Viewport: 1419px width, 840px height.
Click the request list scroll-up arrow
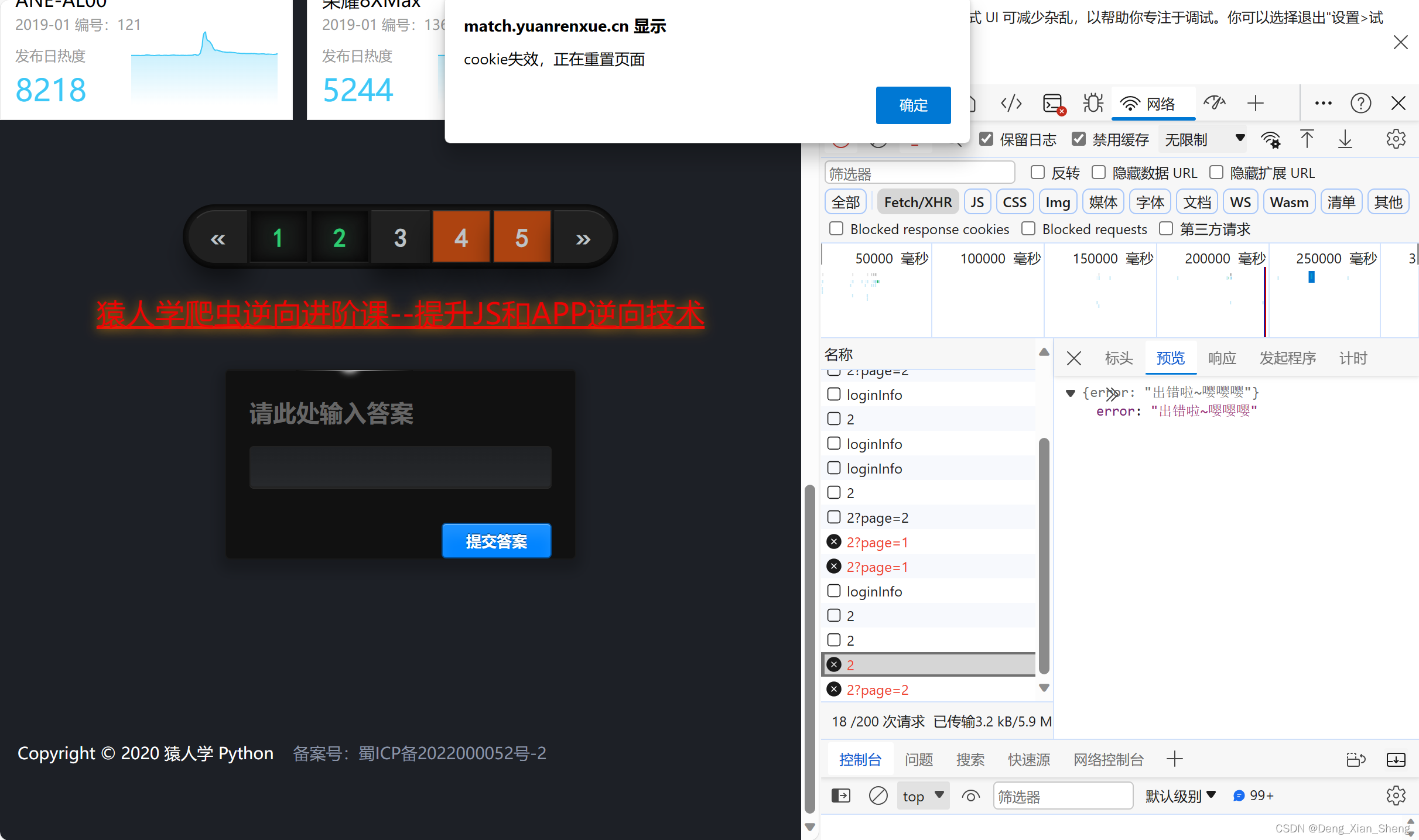tap(1044, 352)
